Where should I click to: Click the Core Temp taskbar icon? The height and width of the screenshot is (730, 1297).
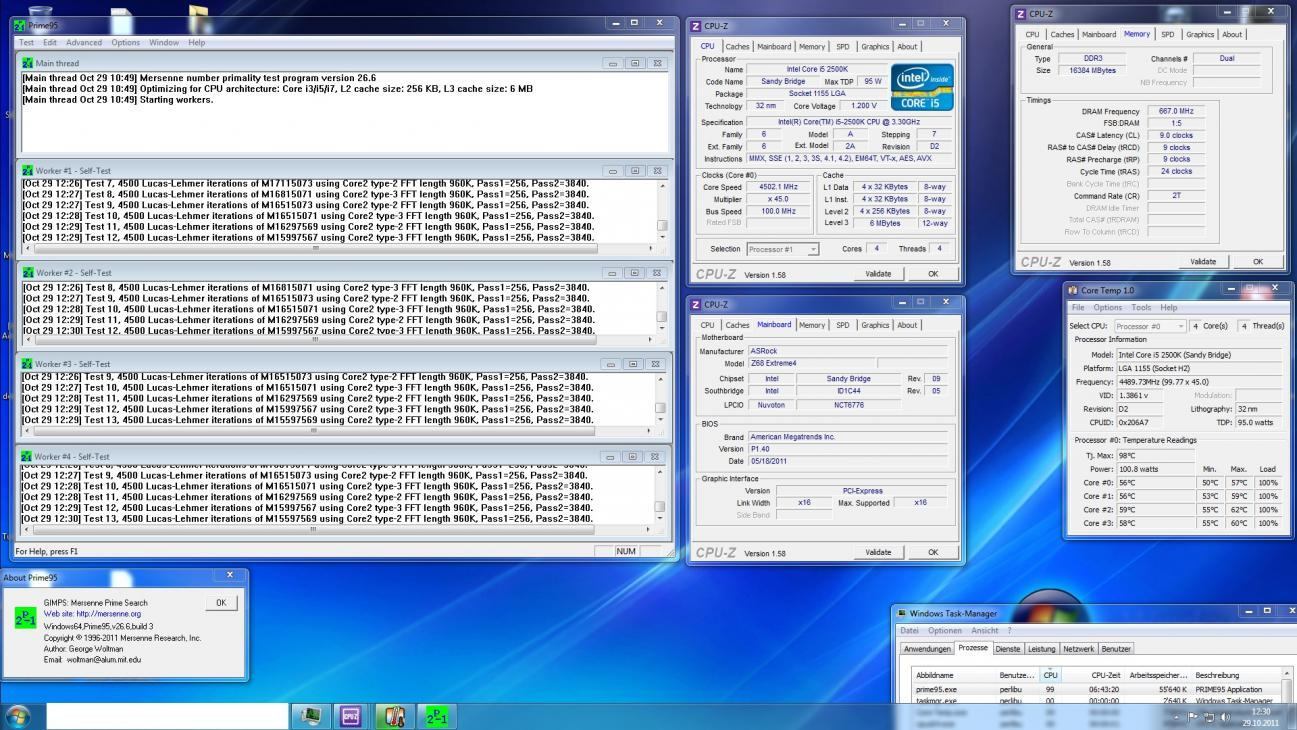[394, 716]
